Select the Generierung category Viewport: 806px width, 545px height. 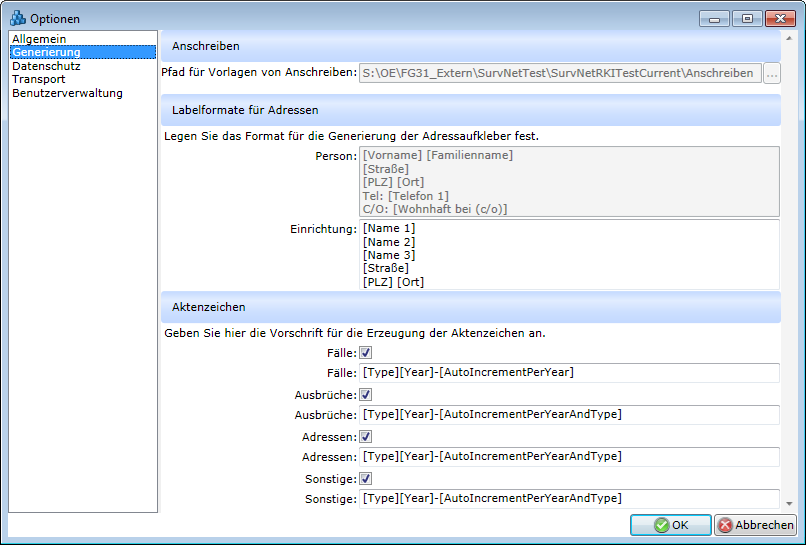click(46, 52)
